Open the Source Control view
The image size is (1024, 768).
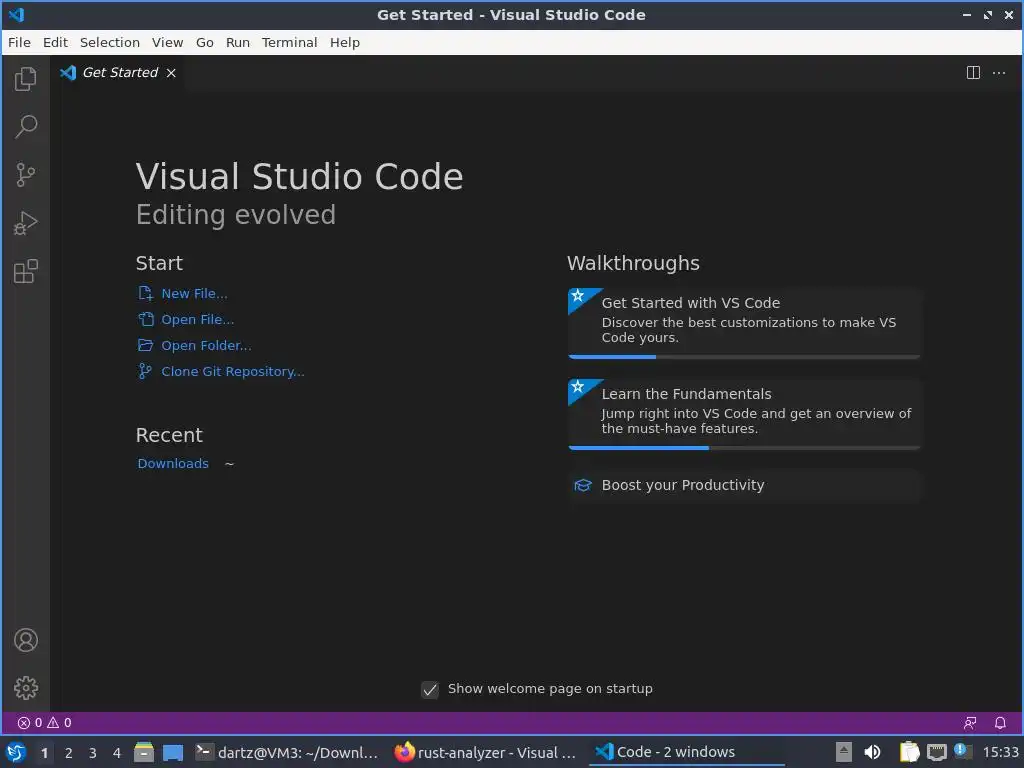click(25, 175)
